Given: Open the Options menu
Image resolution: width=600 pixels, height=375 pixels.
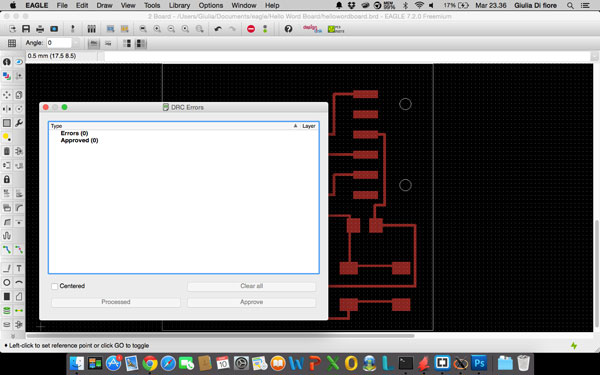Looking at the screenshot, I should pyautogui.click(x=211, y=5).
